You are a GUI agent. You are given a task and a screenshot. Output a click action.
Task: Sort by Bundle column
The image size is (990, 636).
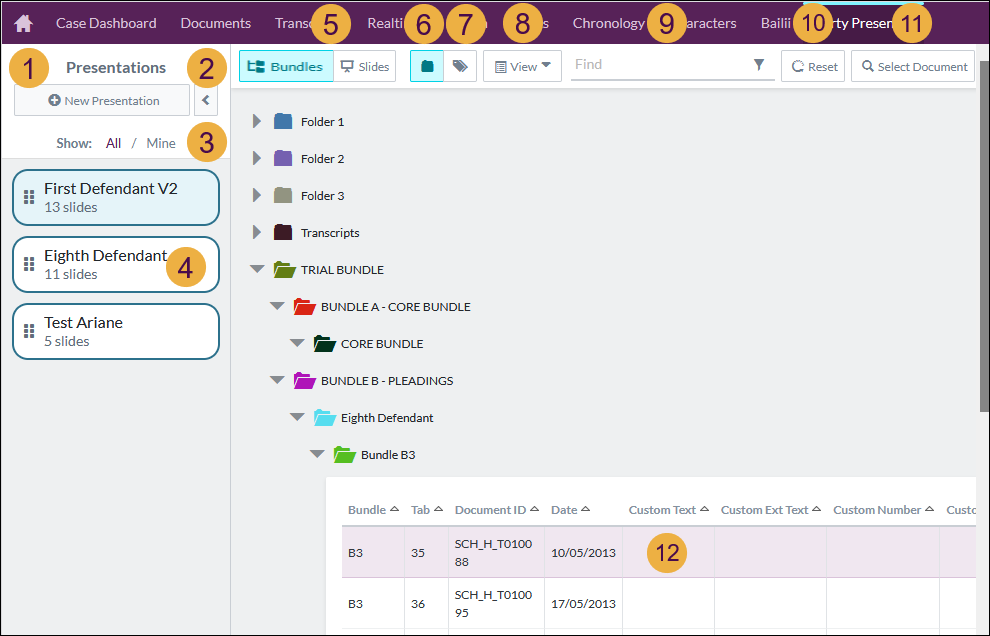pyautogui.click(x=373, y=510)
